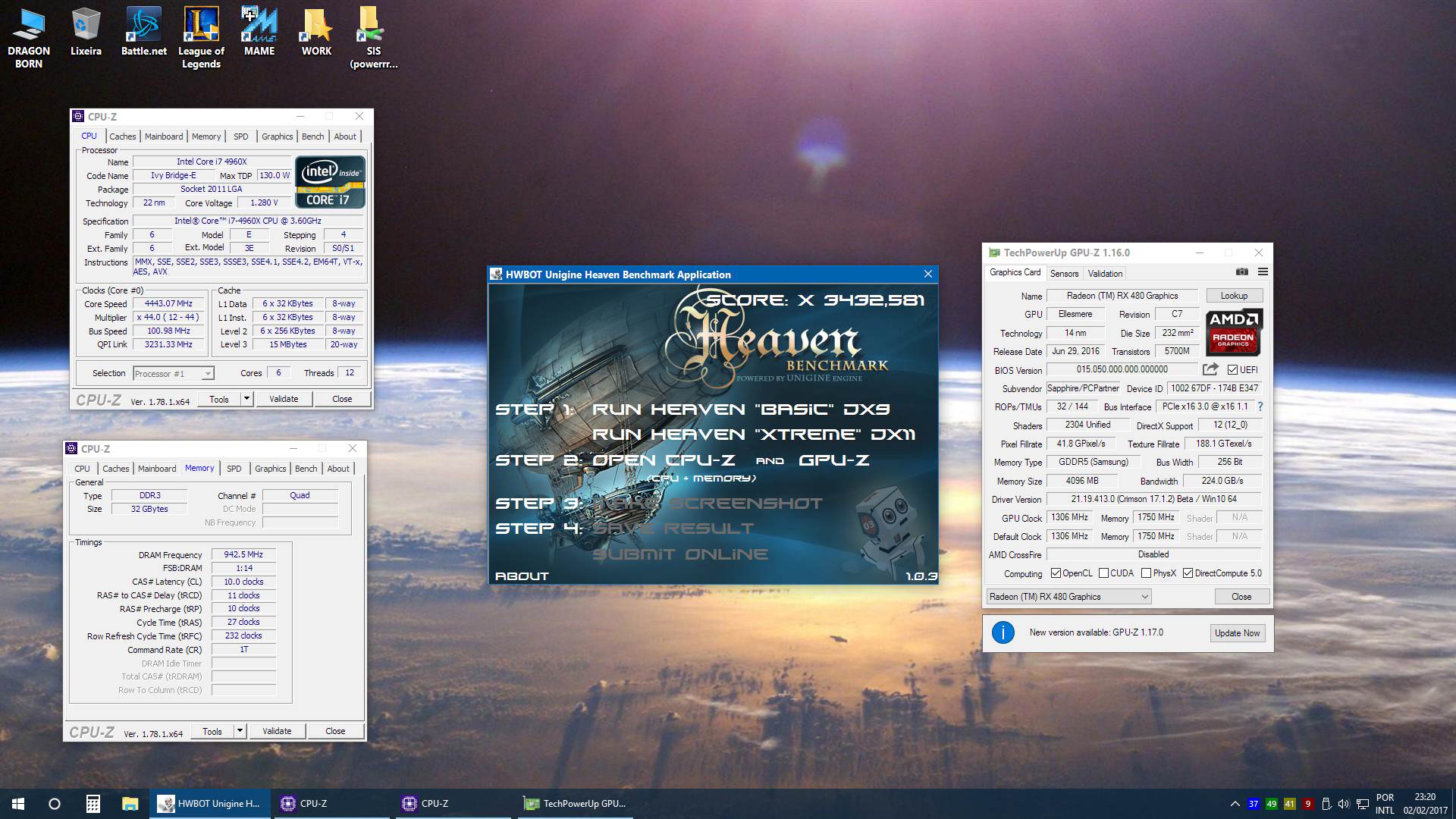
Task: Switch to the TechPowerUp GPU-Z taskbar button
Action: pos(576,804)
